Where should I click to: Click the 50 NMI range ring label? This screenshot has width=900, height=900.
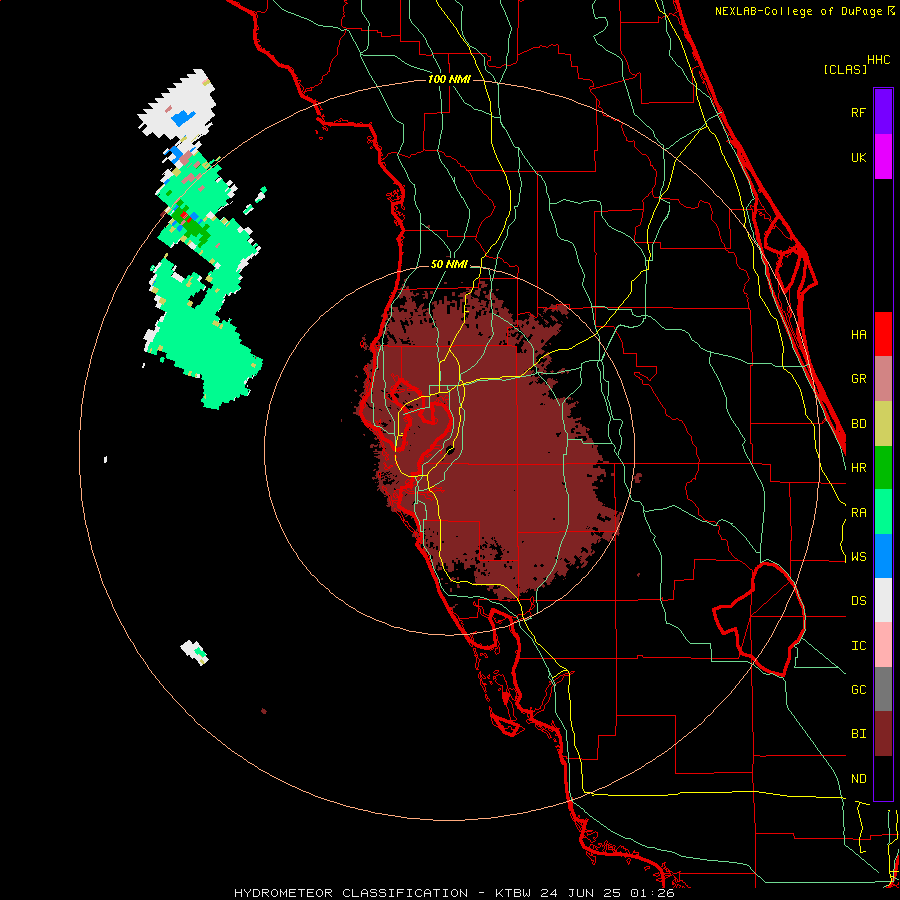(449, 264)
